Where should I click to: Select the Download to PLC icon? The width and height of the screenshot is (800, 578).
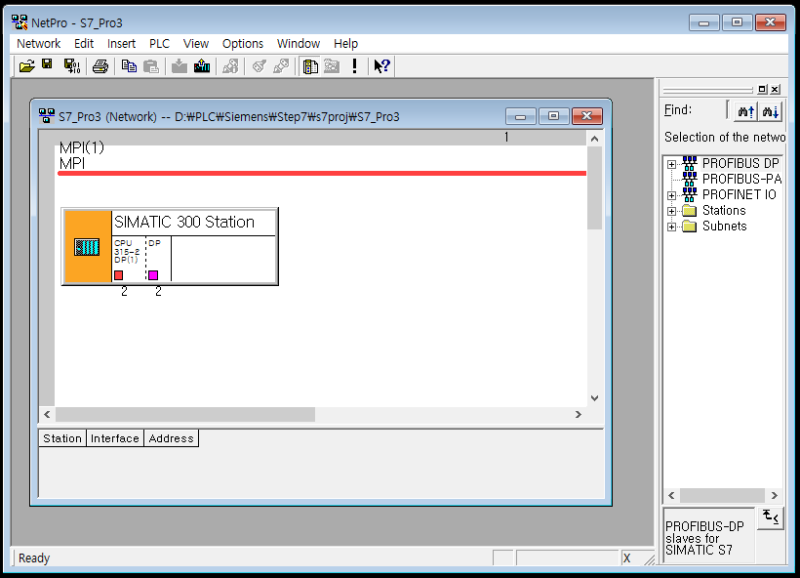pyautogui.click(x=177, y=65)
